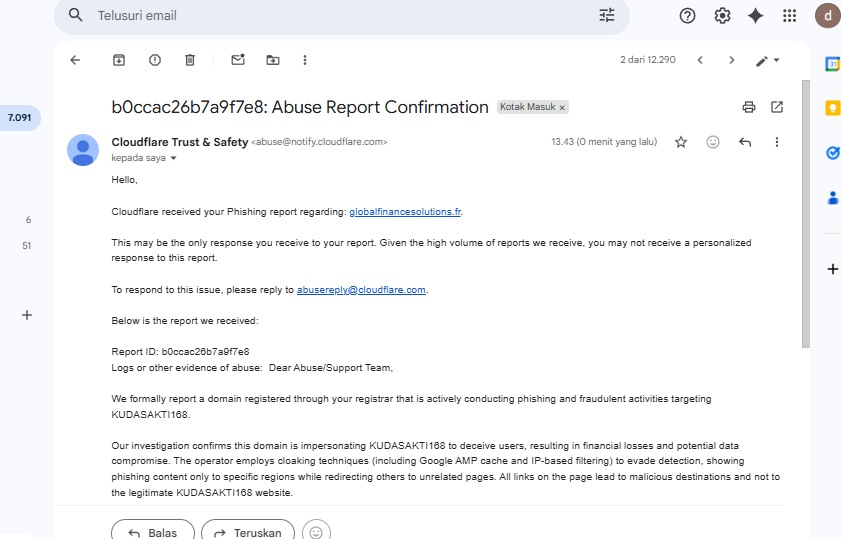This screenshot has height=539, width=841.
Task: Get add-ons with the side panel plus
Action: pos(832,269)
